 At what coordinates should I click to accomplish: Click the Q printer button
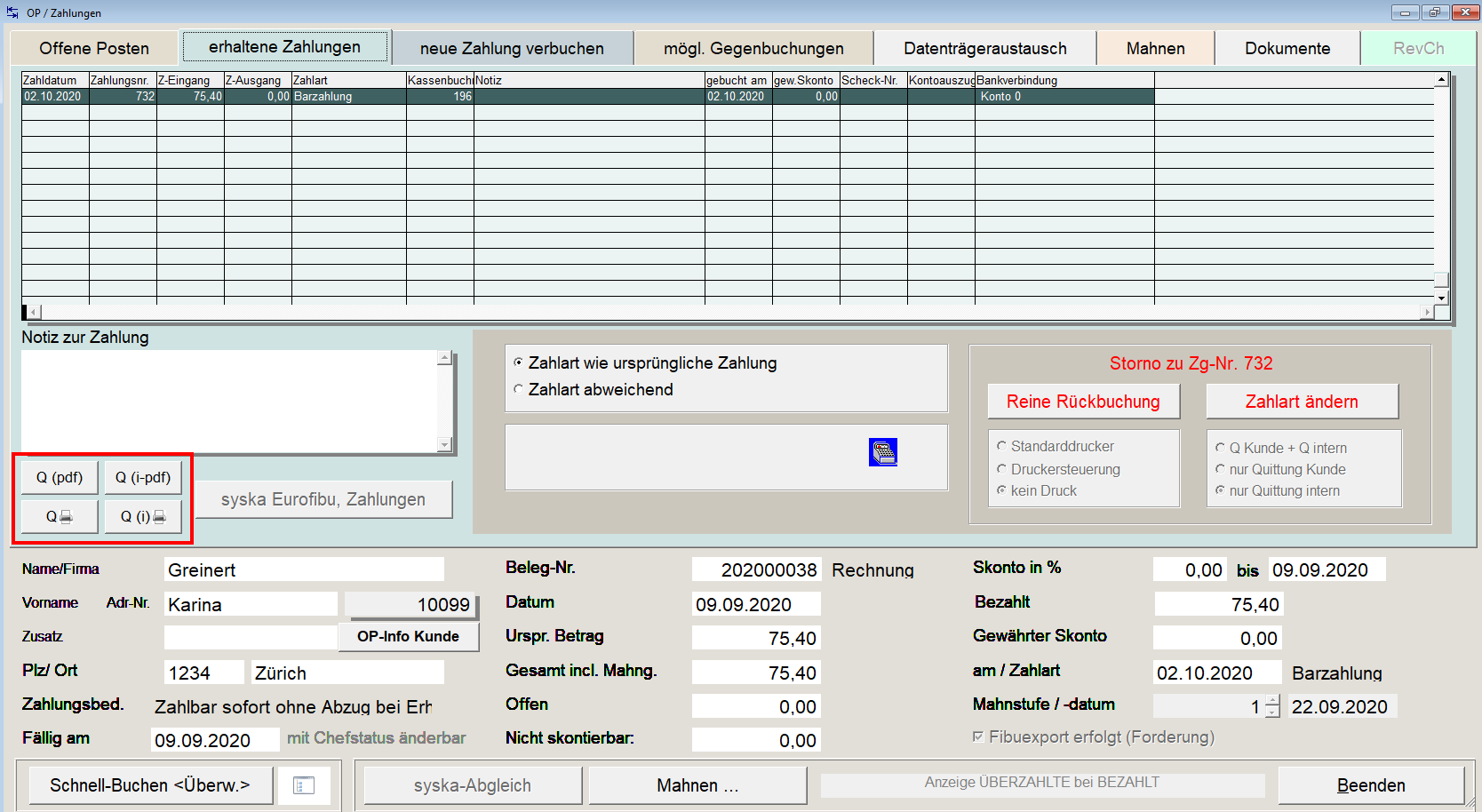(60, 516)
